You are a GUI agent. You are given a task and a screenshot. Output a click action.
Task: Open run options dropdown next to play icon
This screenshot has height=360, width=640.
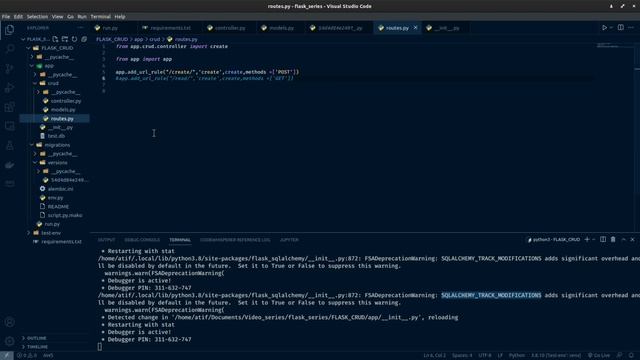(611, 28)
